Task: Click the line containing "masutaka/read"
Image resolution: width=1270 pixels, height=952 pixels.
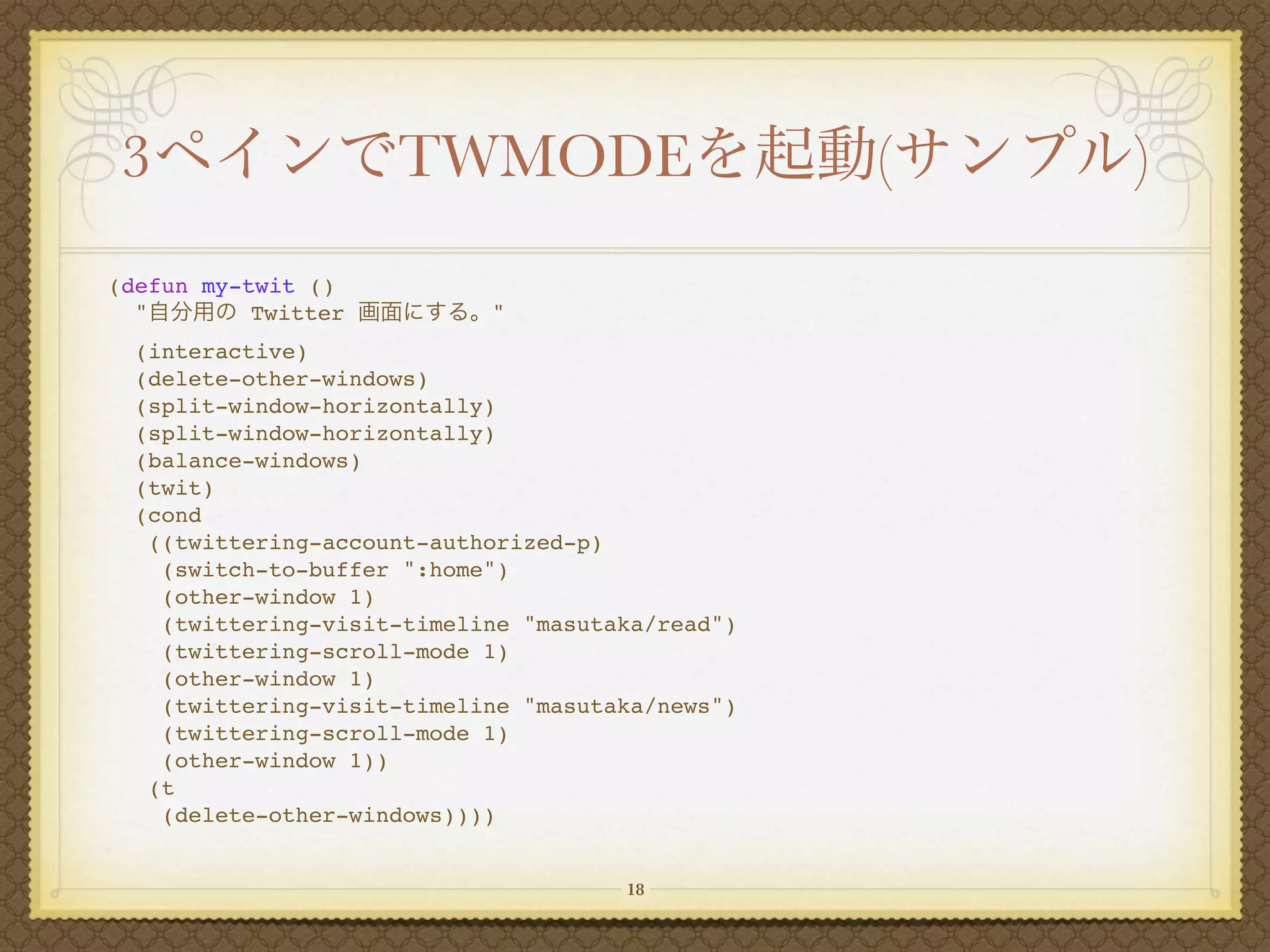Action: pos(449,625)
